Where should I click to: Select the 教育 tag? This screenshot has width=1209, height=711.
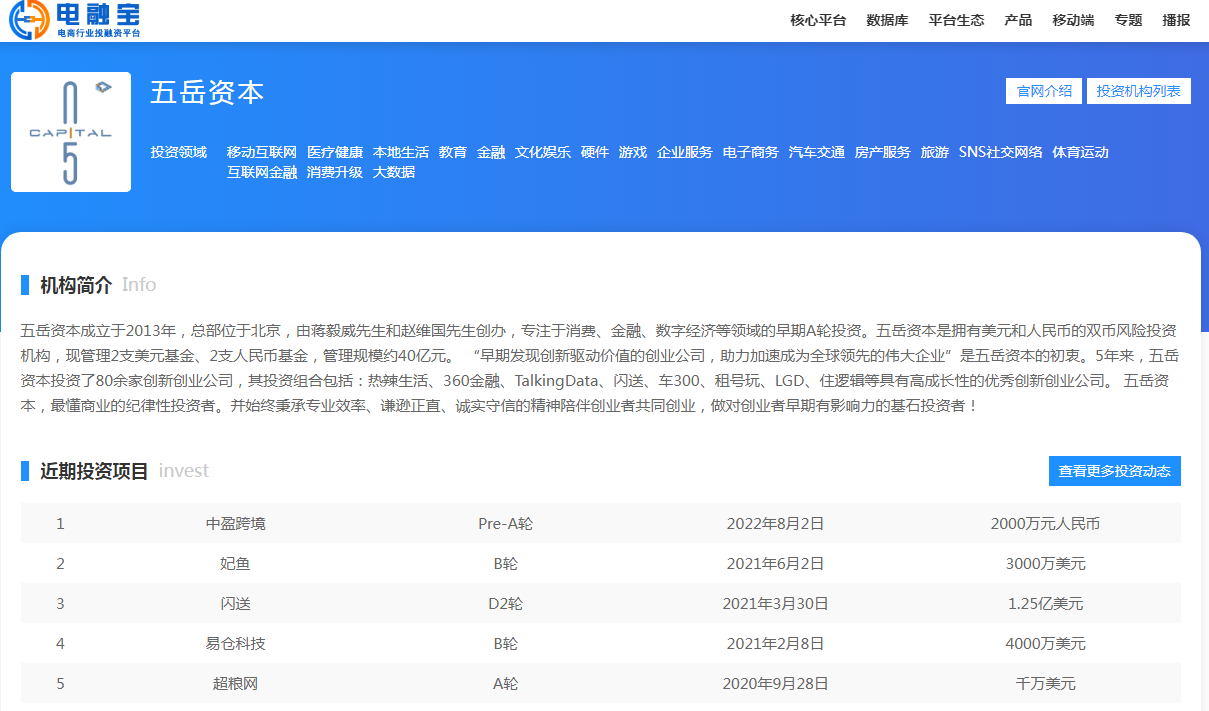point(453,152)
